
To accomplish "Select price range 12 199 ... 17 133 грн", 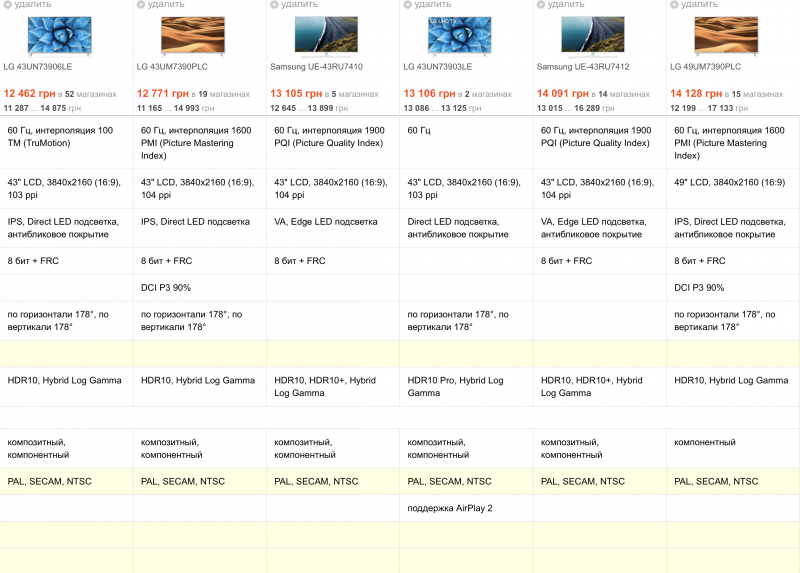I will (709, 108).
